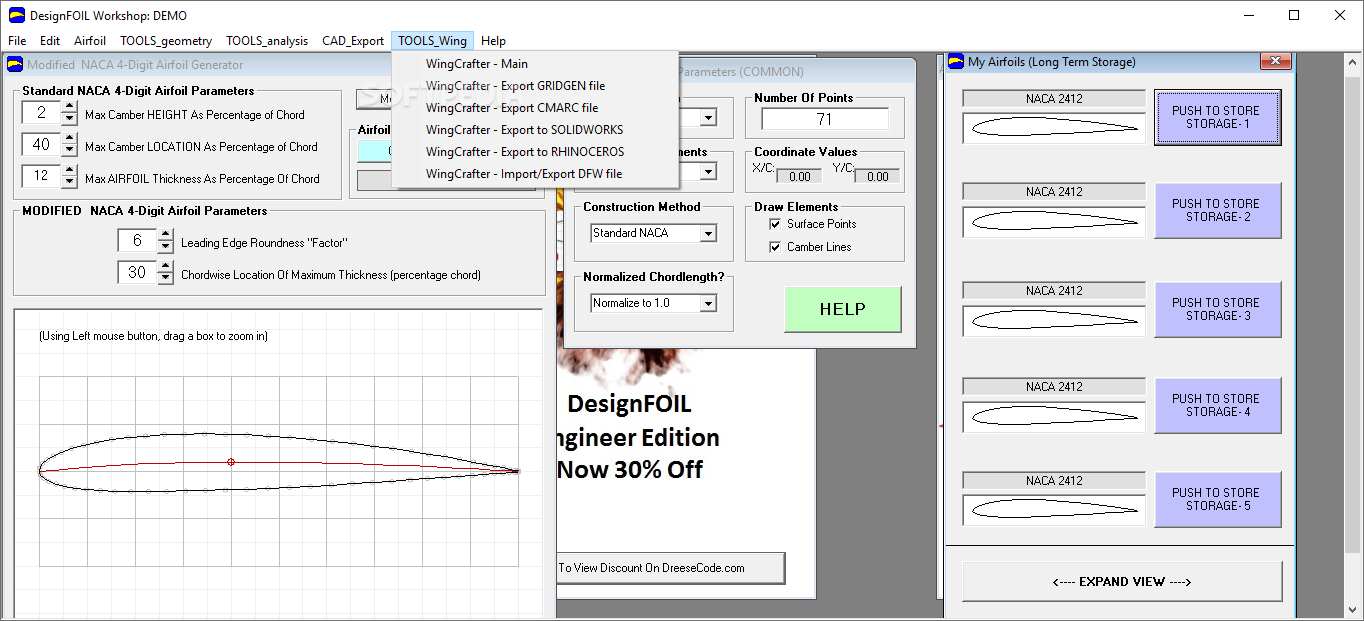The width and height of the screenshot is (1364, 621).
Task: Decrease Chordwise Location of Maximum Thickness
Action: pos(165,278)
